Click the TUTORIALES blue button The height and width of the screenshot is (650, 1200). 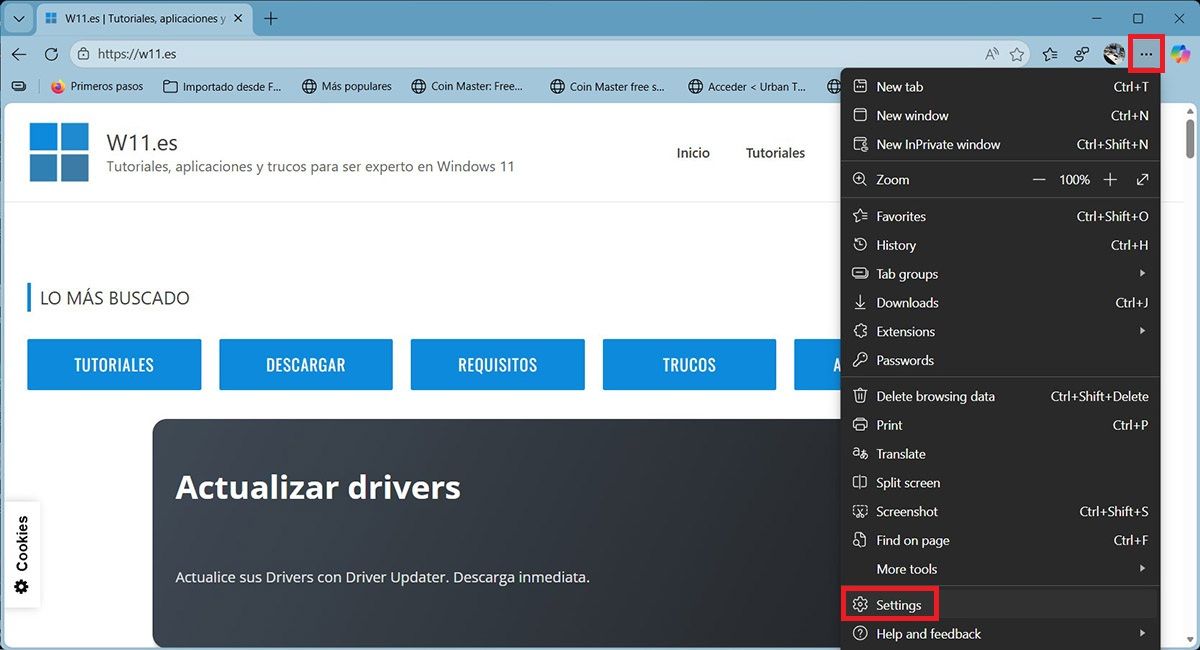[x=114, y=365]
